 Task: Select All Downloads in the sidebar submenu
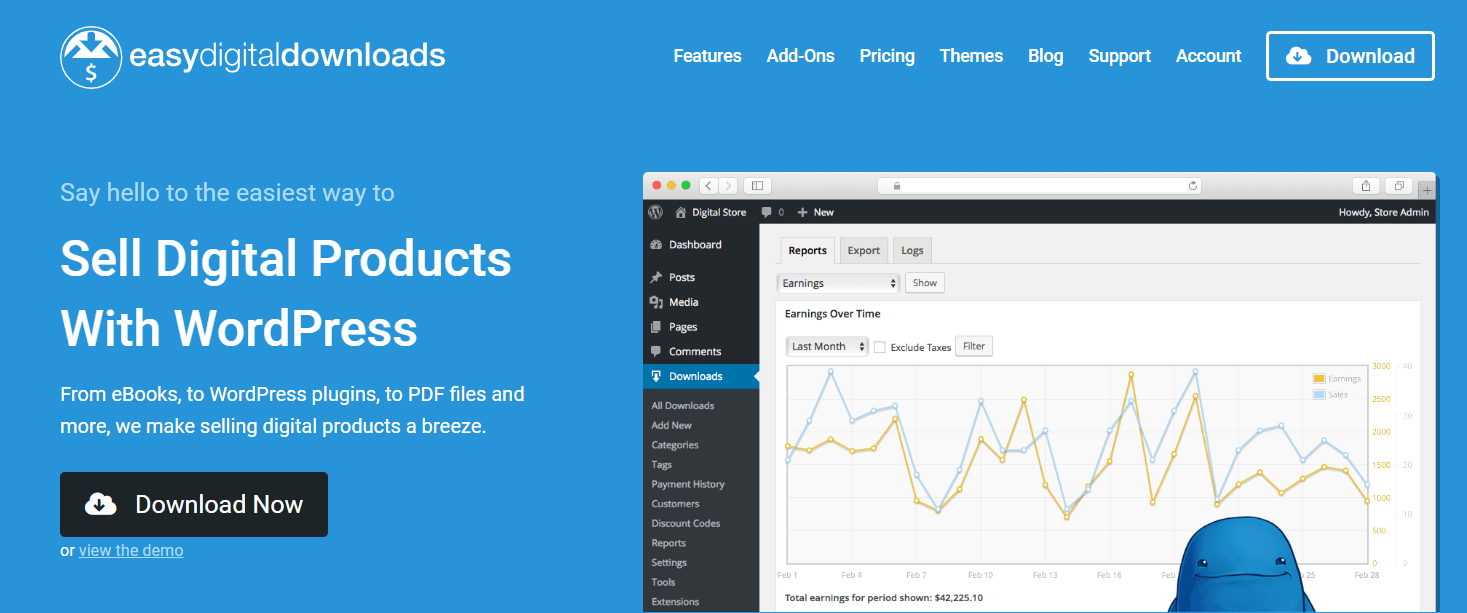coord(683,406)
